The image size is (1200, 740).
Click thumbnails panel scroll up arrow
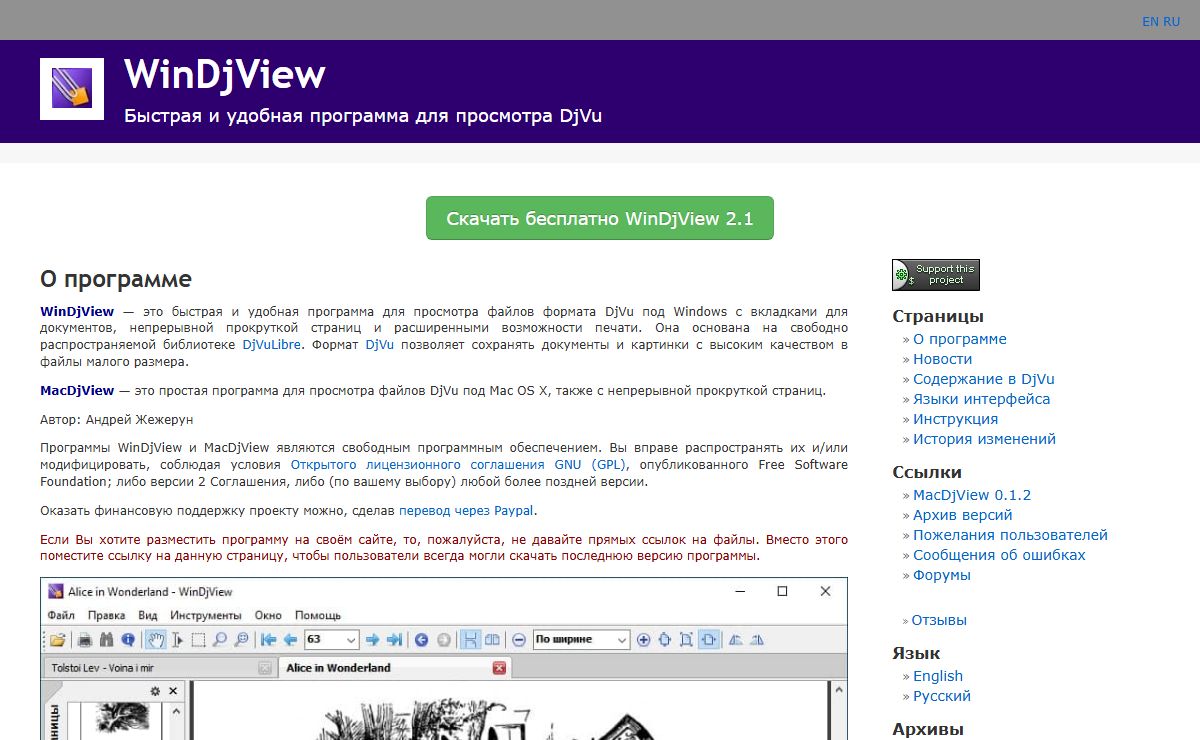(x=176, y=711)
